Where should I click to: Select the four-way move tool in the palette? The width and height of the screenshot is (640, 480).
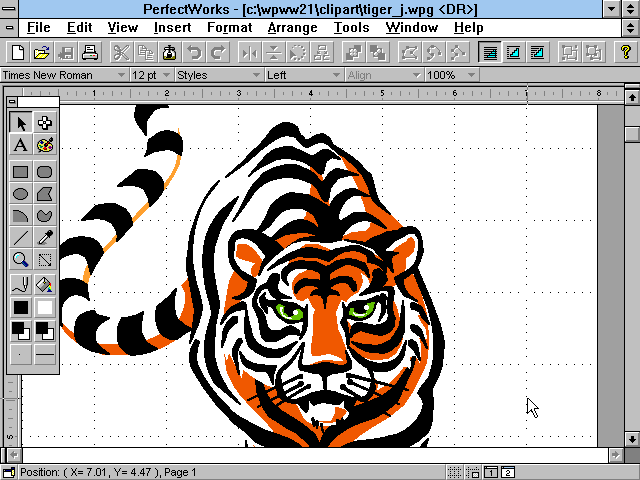(x=44, y=122)
